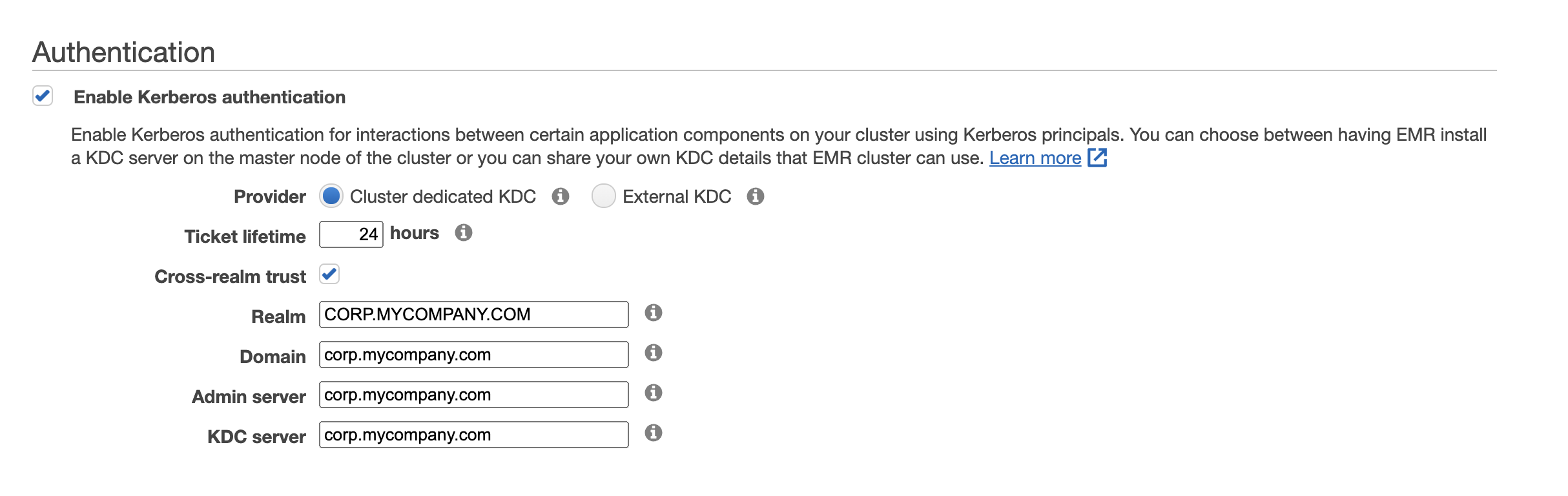
Task: Select the Cluster dedicated KDC radio button
Action: point(331,196)
